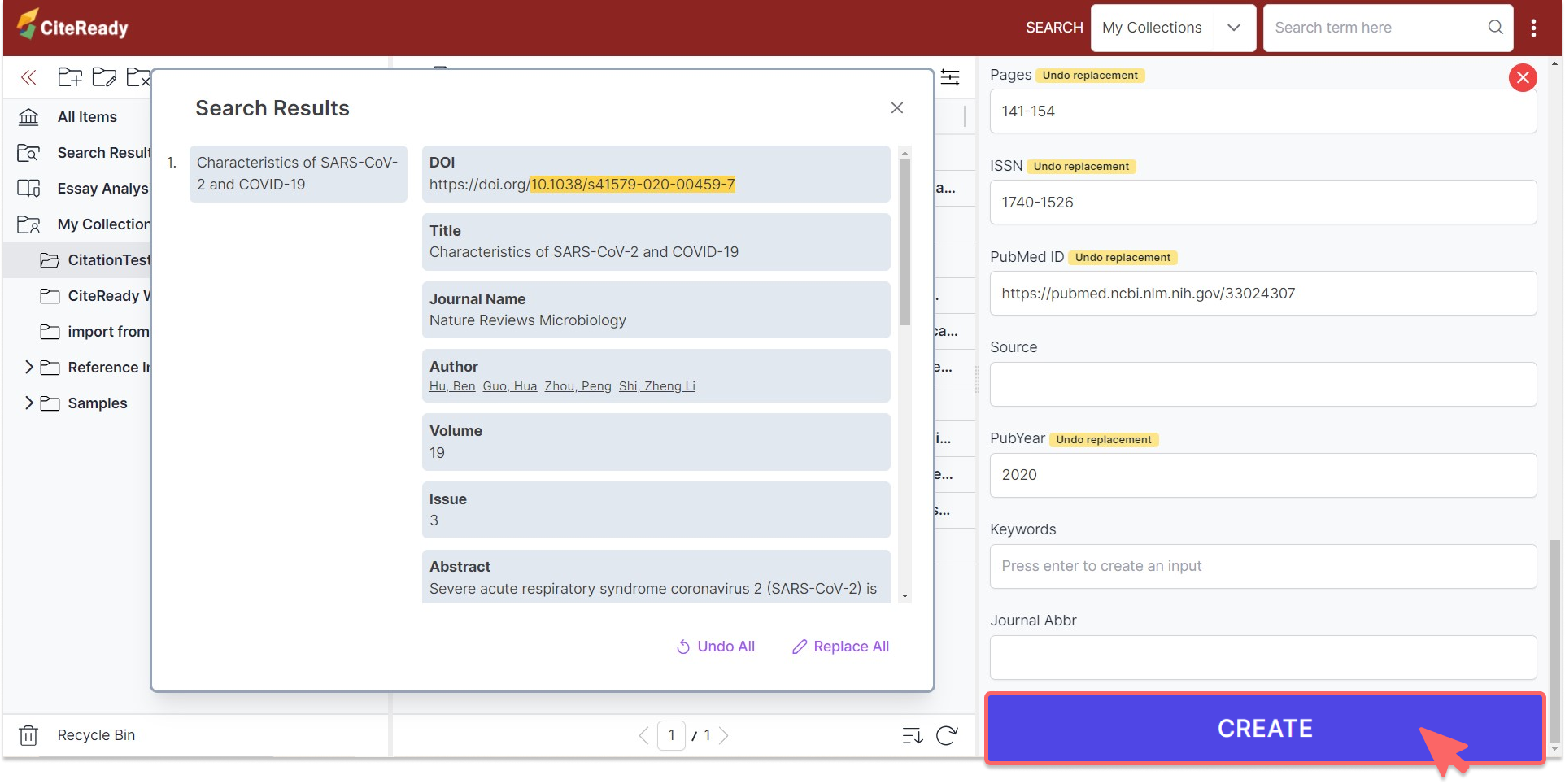
Task: Close the Search Results dialog
Action: 897,108
